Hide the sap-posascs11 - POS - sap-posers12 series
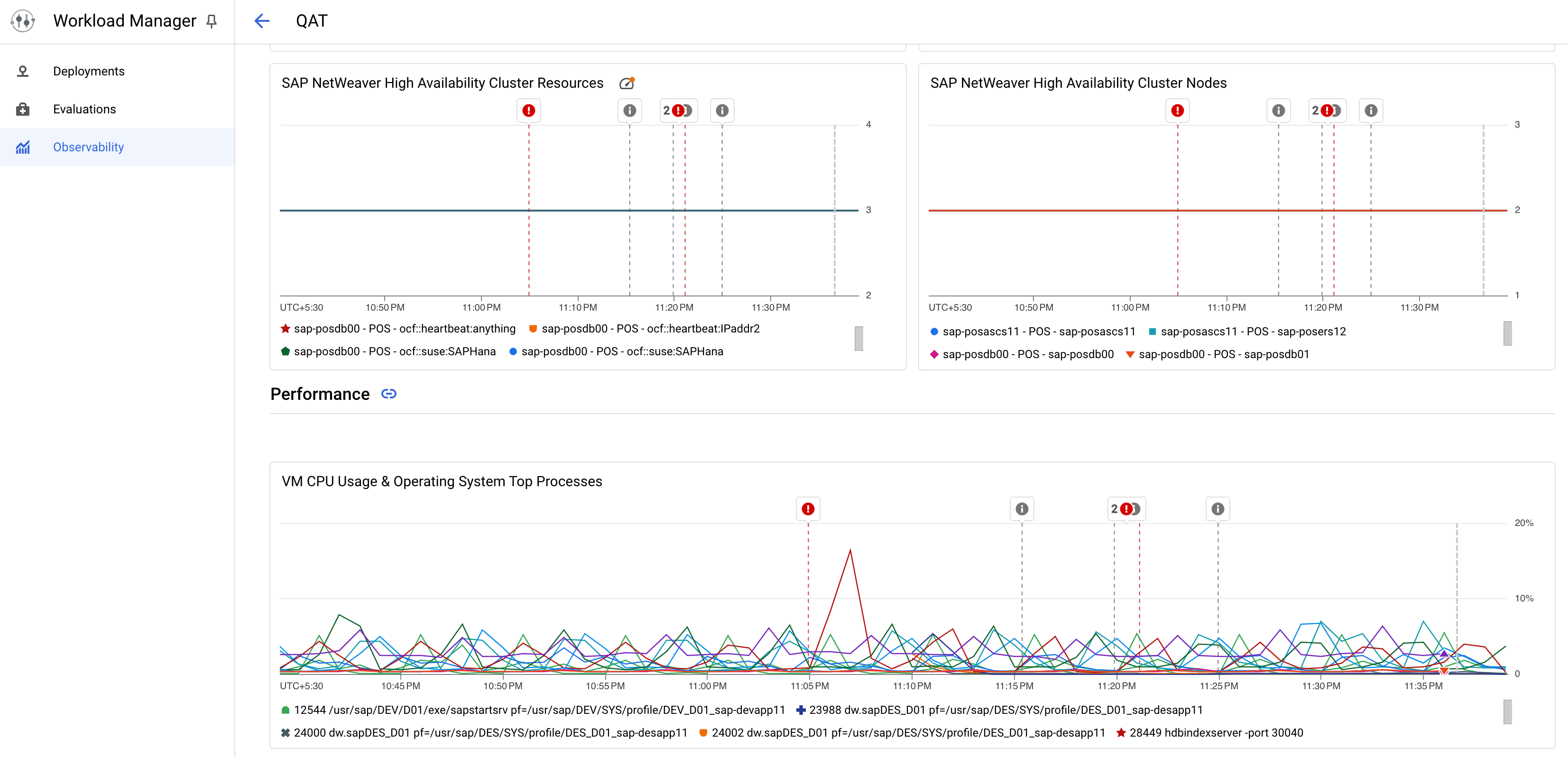Image resolution: width=1568 pixels, height=757 pixels. coord(1253,332)
